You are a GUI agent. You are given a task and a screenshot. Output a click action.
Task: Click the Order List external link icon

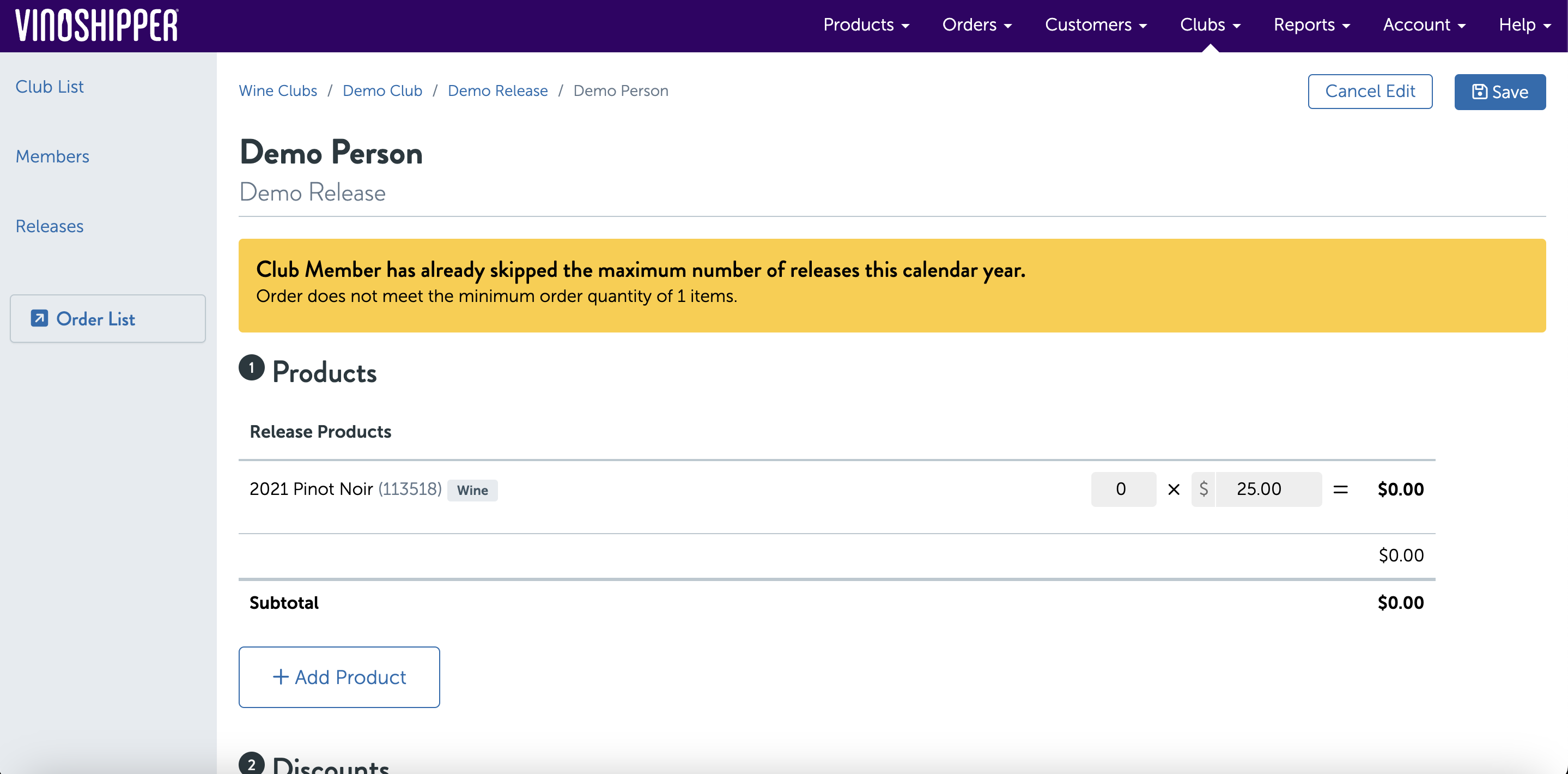40,318
